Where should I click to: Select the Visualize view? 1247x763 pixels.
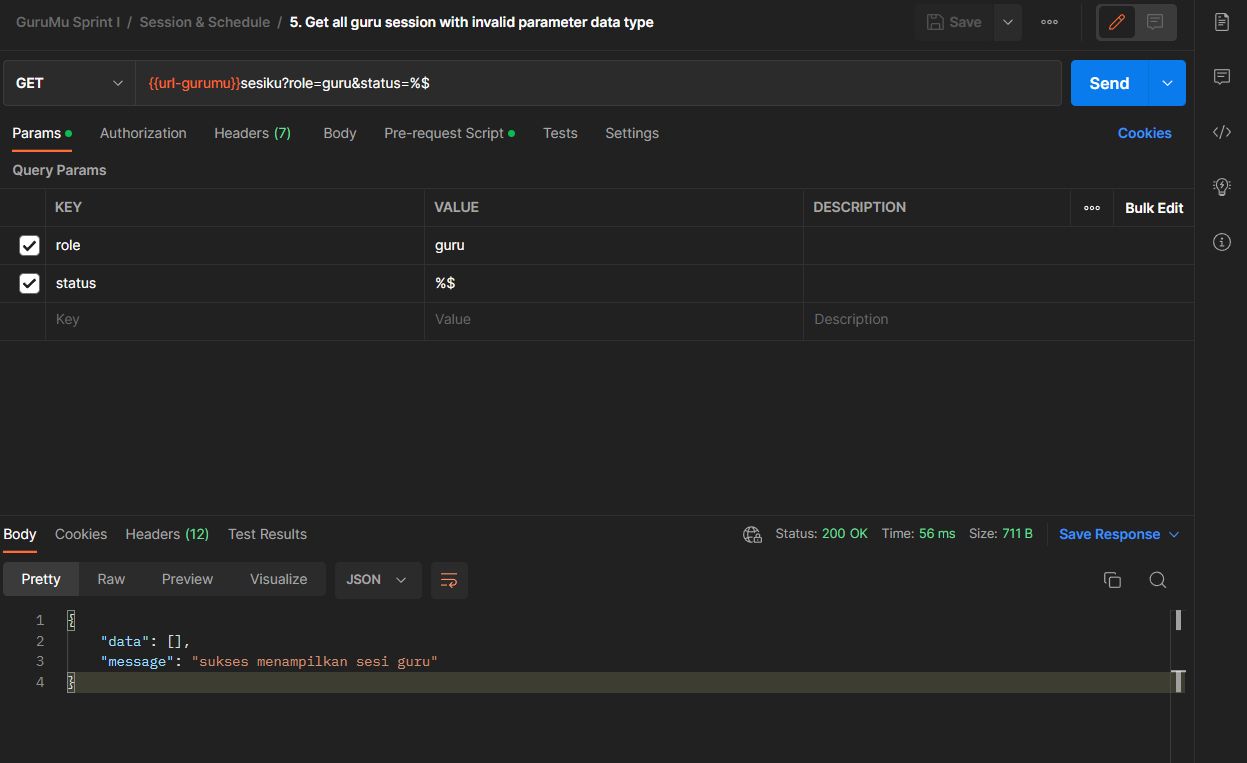point(279,579)
